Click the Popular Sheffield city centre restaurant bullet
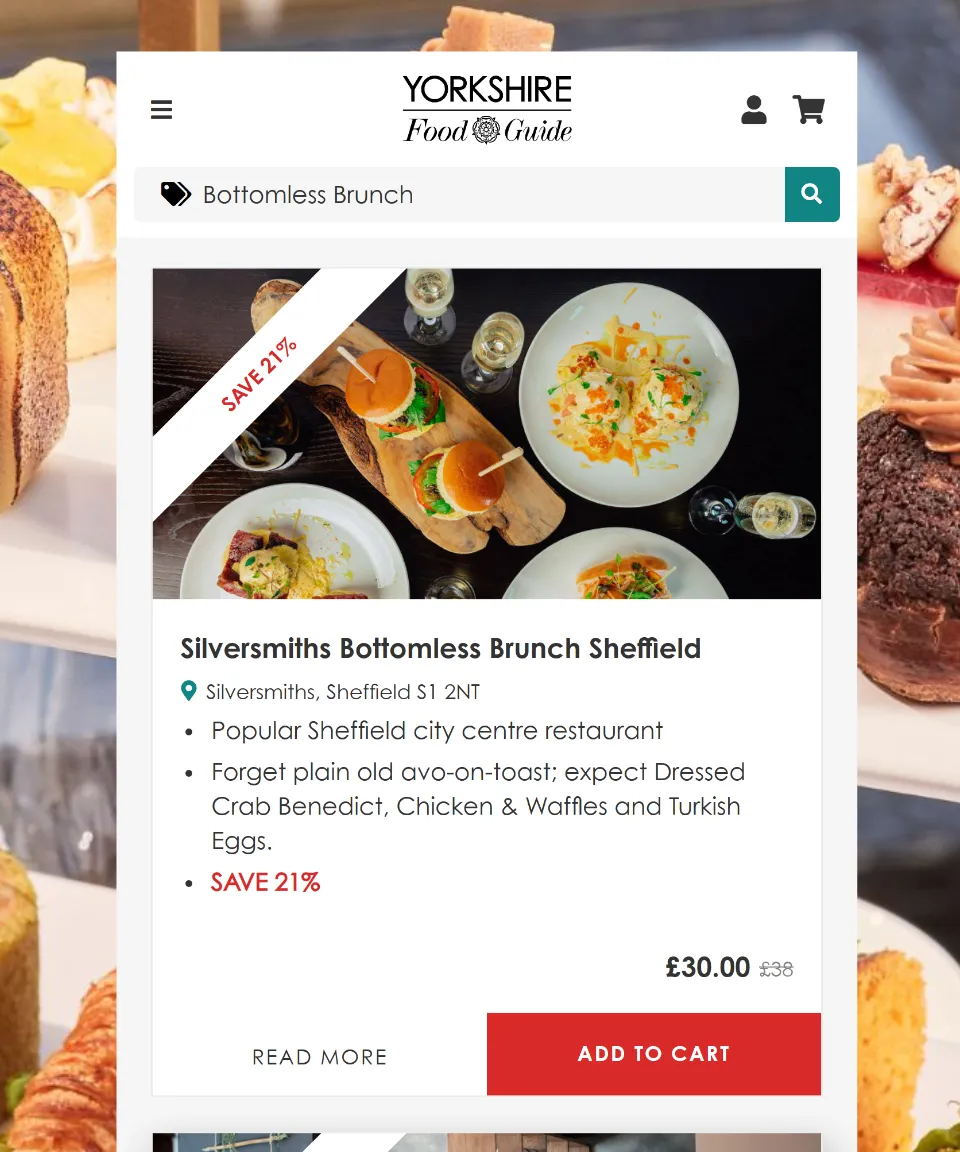Screen dimensions: 960x1152 [437, 731]
